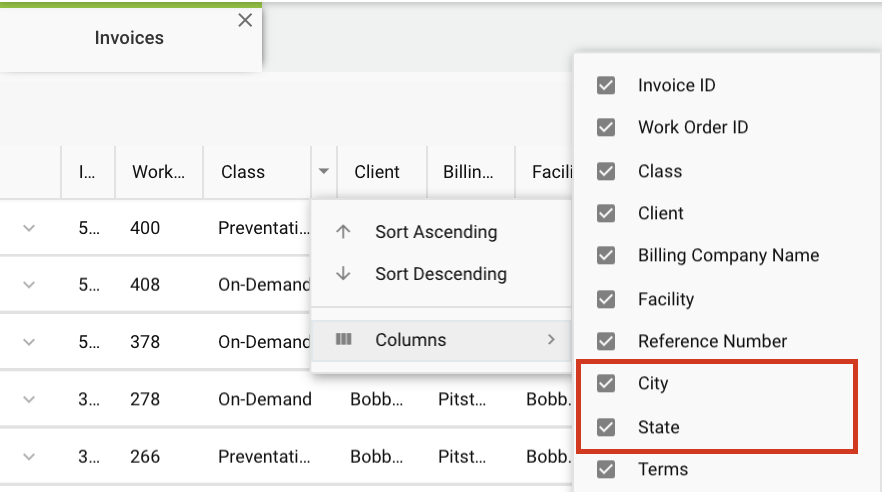Click the Sort Descending down-arrow icon

coord(344,274)
